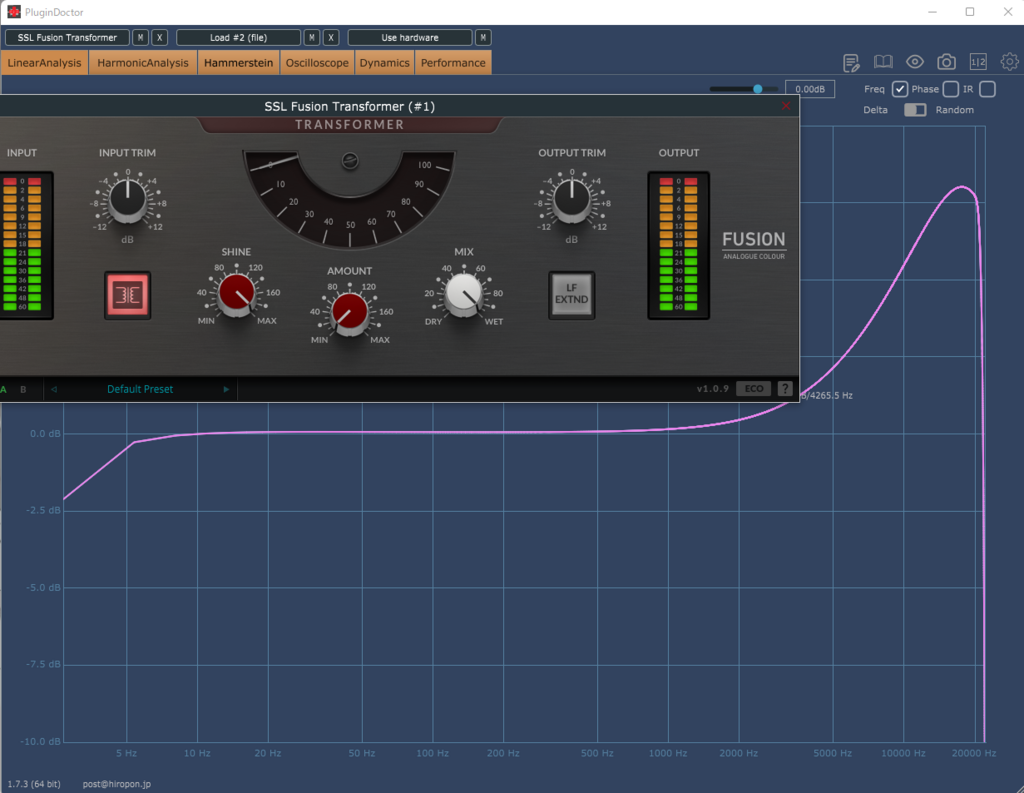Click the 4265.5 Hz cursor readout
The image size is (1024, 793).
(827, 395)
